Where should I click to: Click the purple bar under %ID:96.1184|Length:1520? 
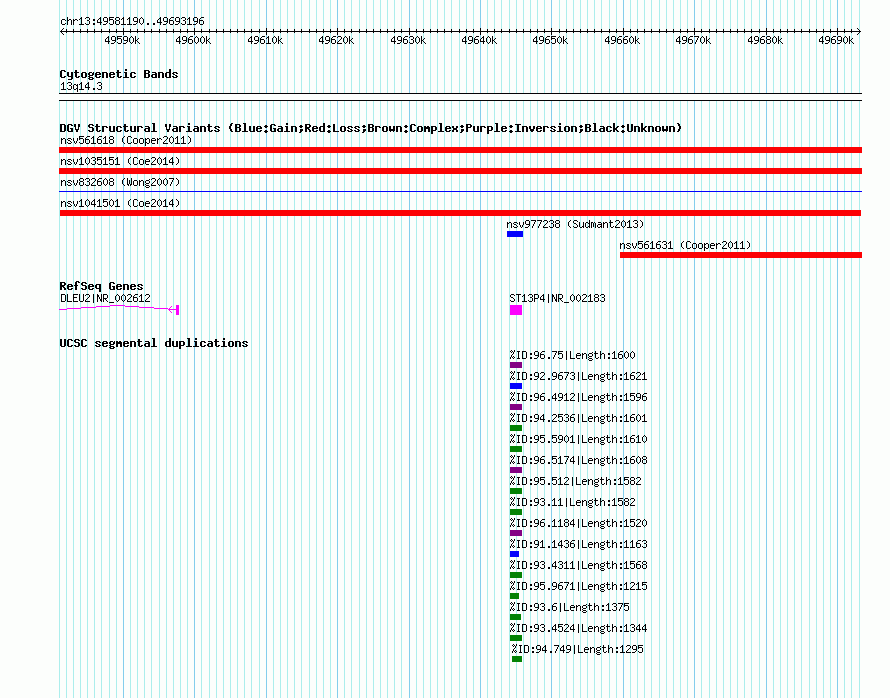pos(516,533)
